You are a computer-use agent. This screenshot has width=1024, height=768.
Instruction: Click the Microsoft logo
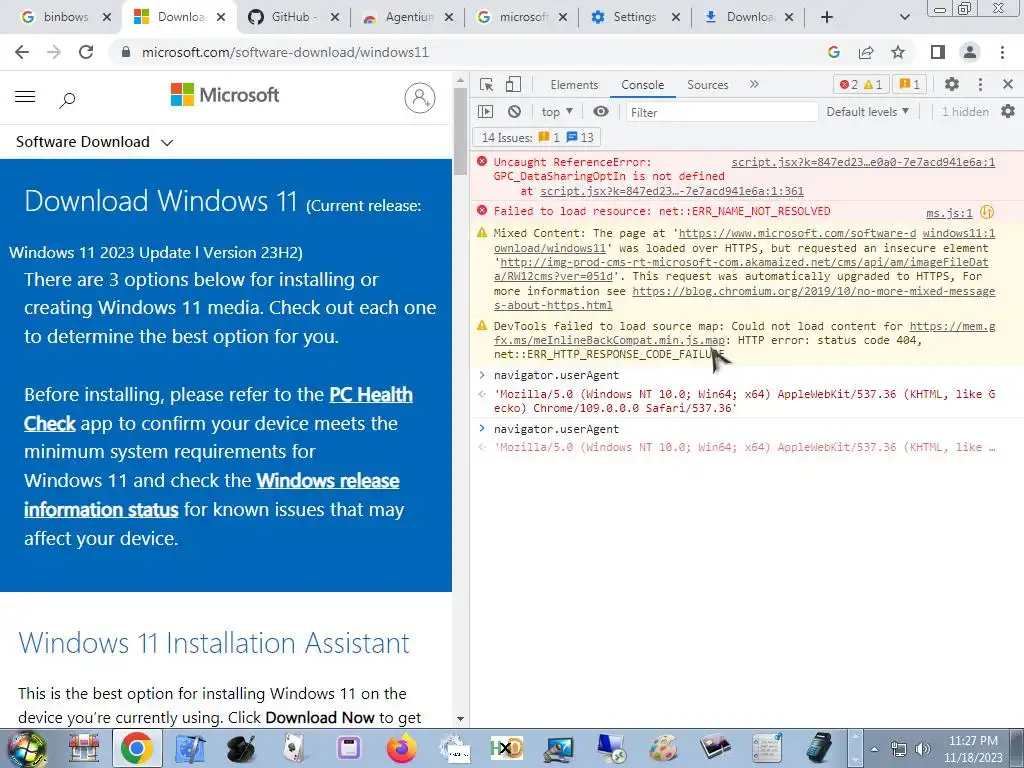225,95
